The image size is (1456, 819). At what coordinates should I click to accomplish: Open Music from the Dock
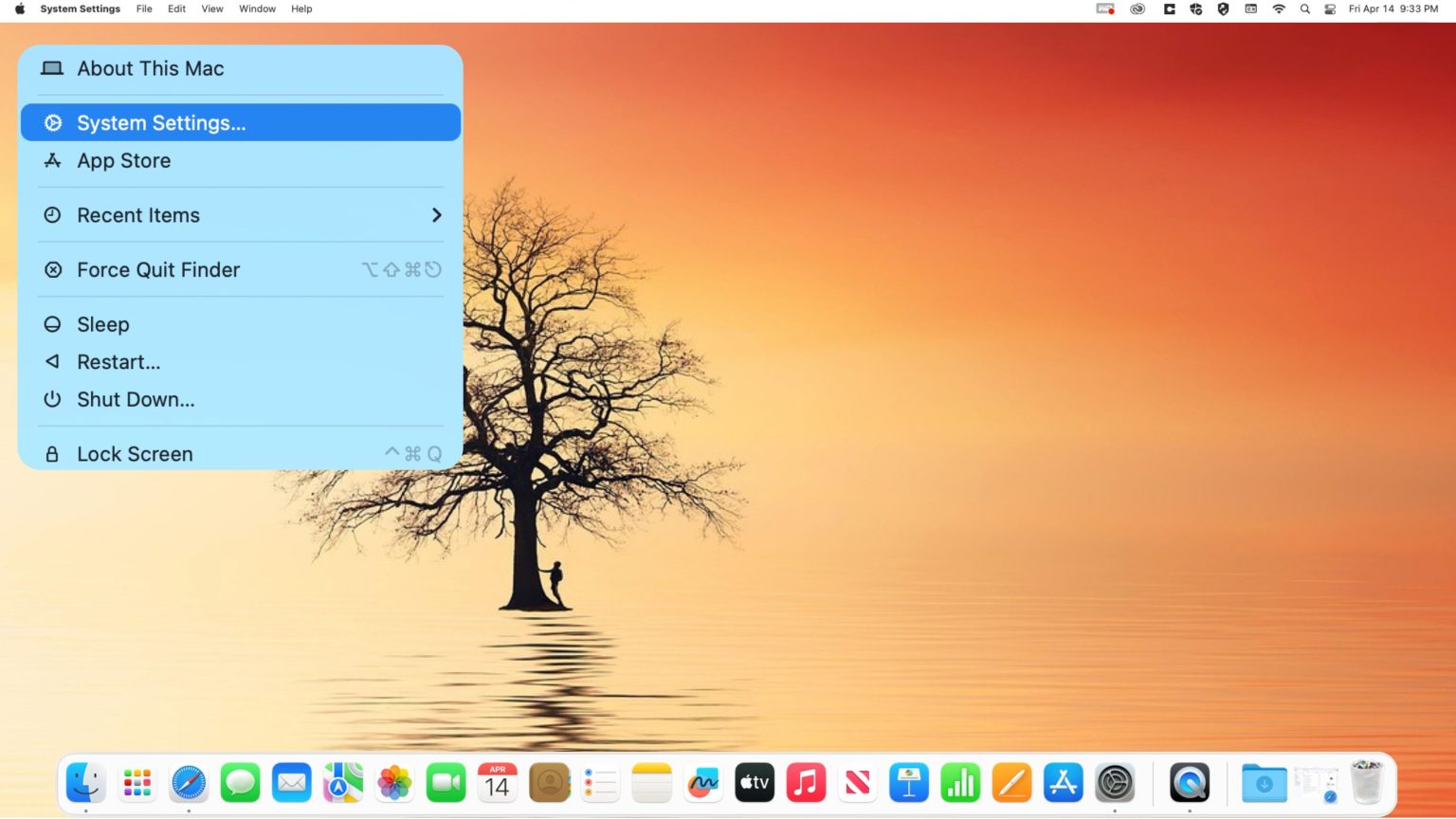[806, 783]
